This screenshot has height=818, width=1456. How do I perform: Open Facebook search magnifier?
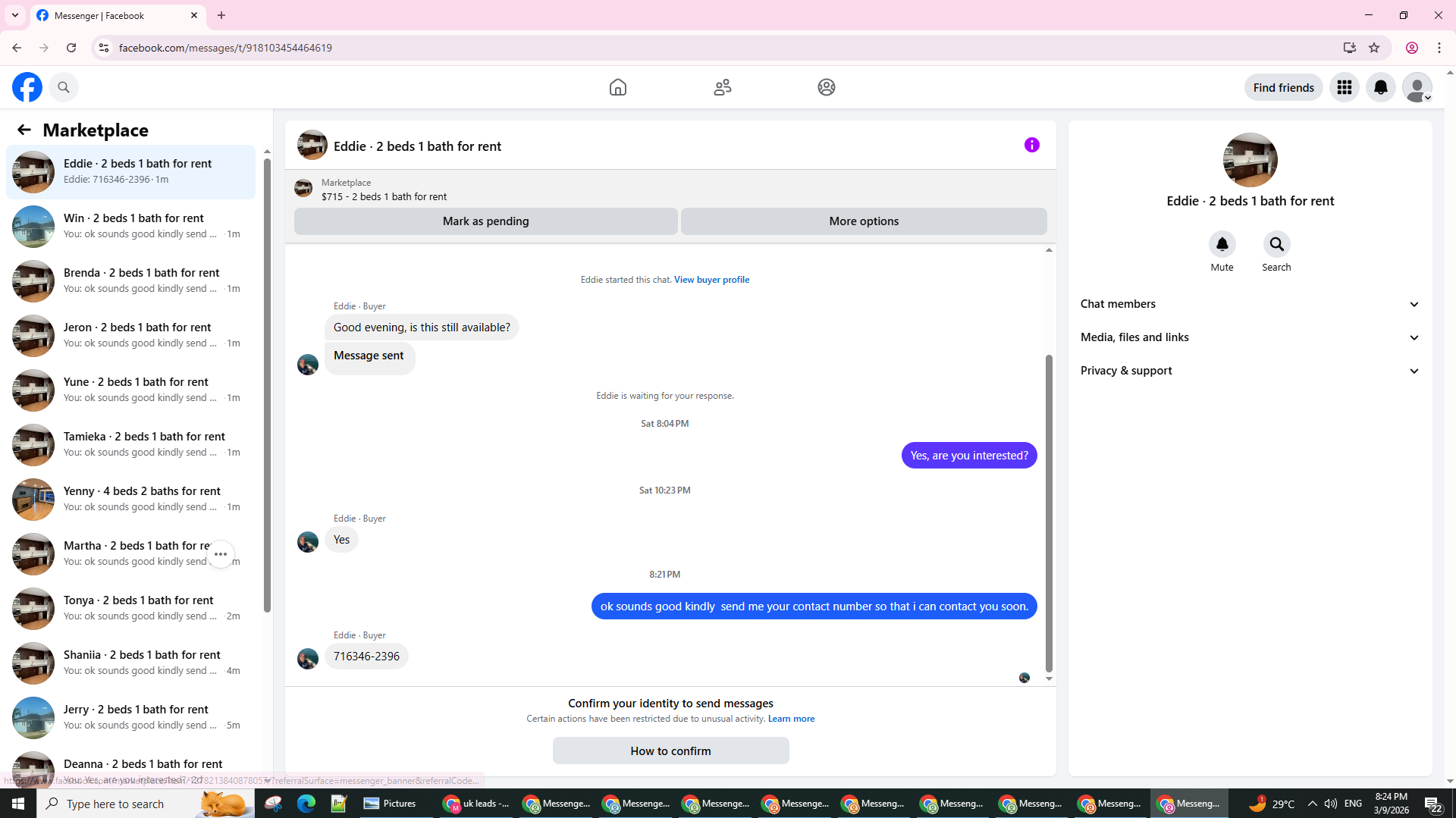[x=64, y=87]
